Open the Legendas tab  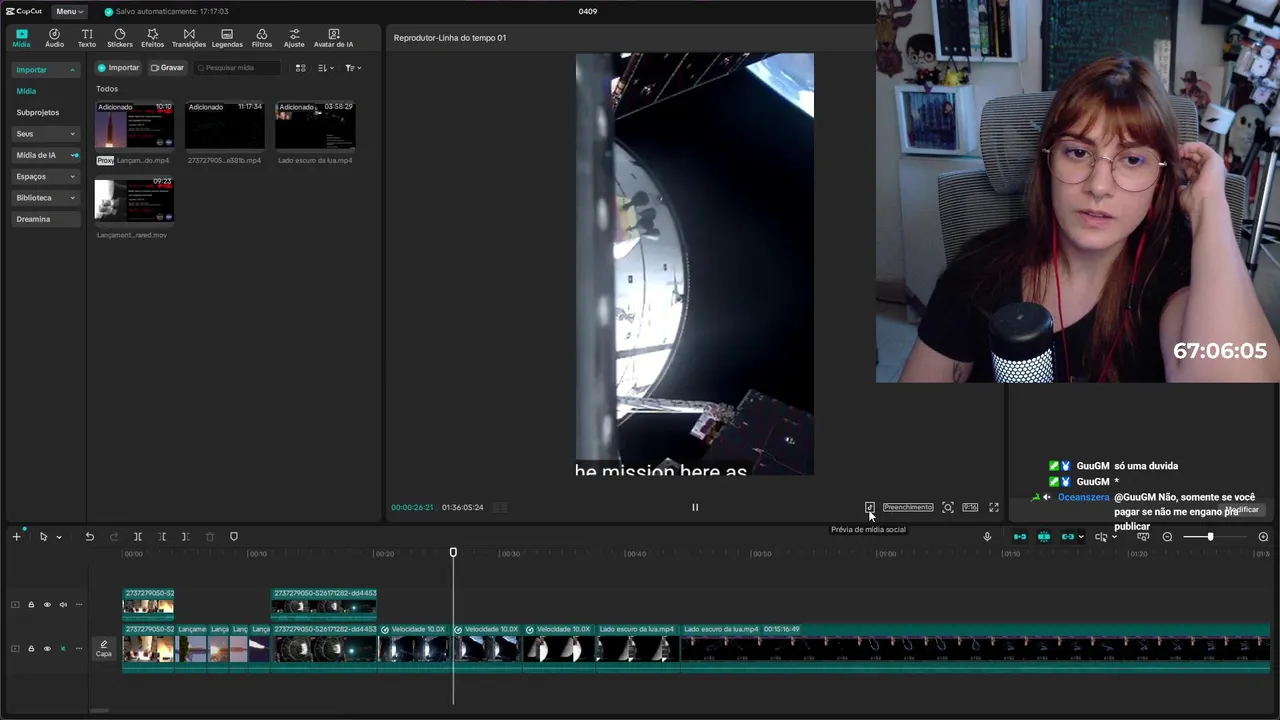pyautogui.click(x=227, y=38)
